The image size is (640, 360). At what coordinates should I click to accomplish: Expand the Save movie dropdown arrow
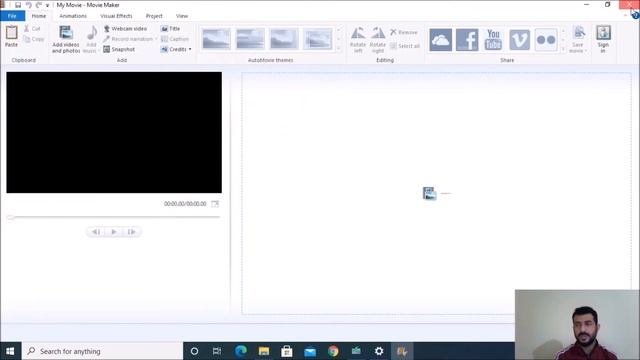[586, 51]
